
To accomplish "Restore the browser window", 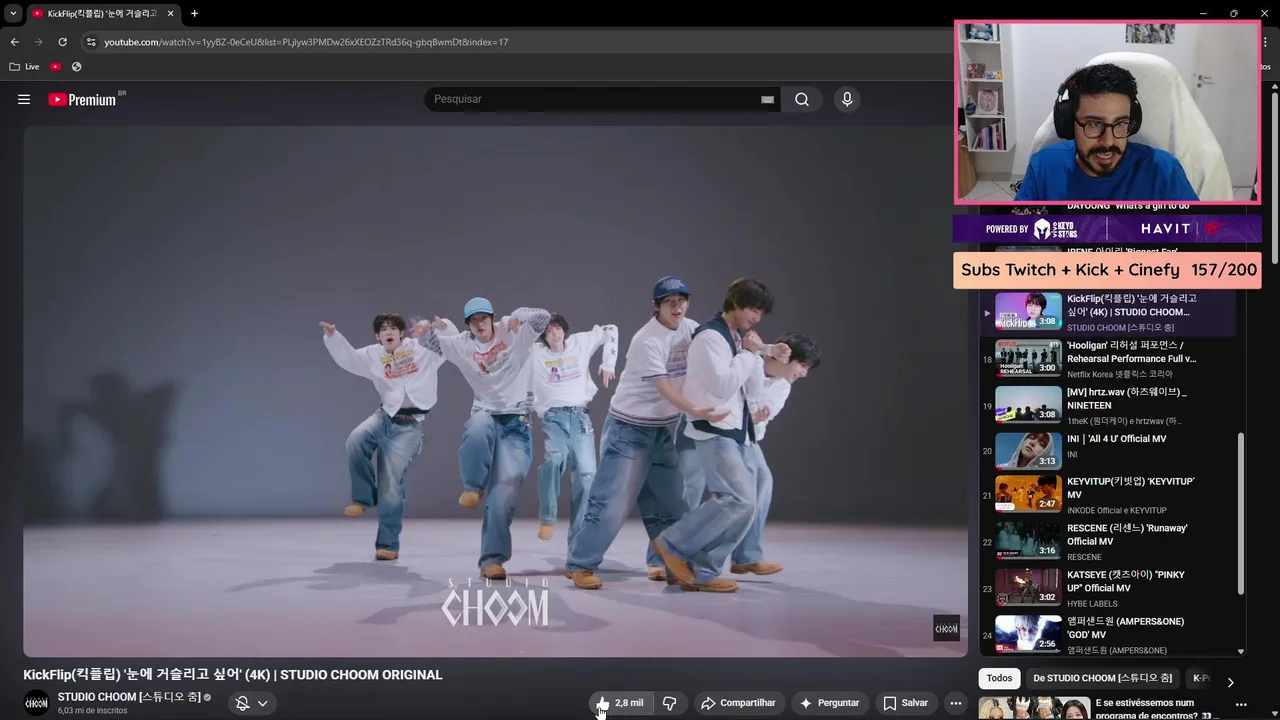I will [1233, 13].
